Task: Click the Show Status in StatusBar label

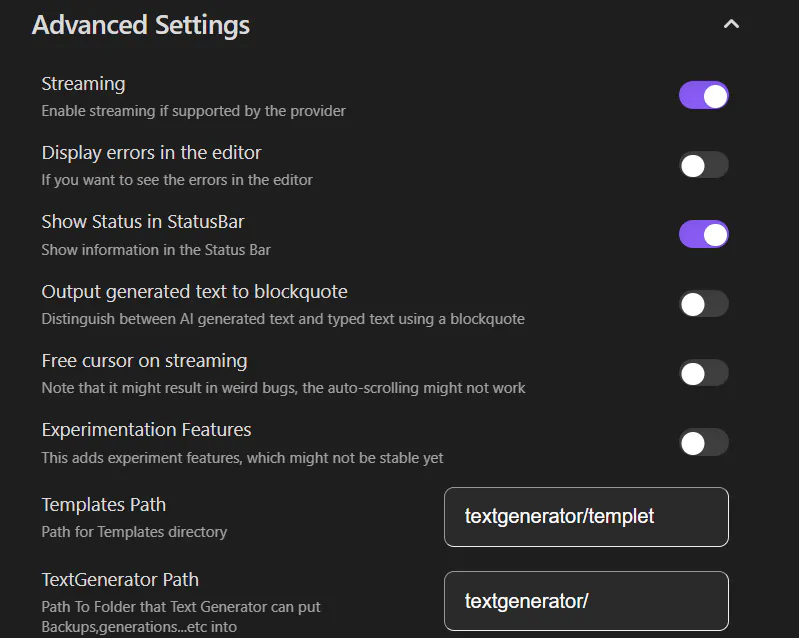Action: point(143,222)
